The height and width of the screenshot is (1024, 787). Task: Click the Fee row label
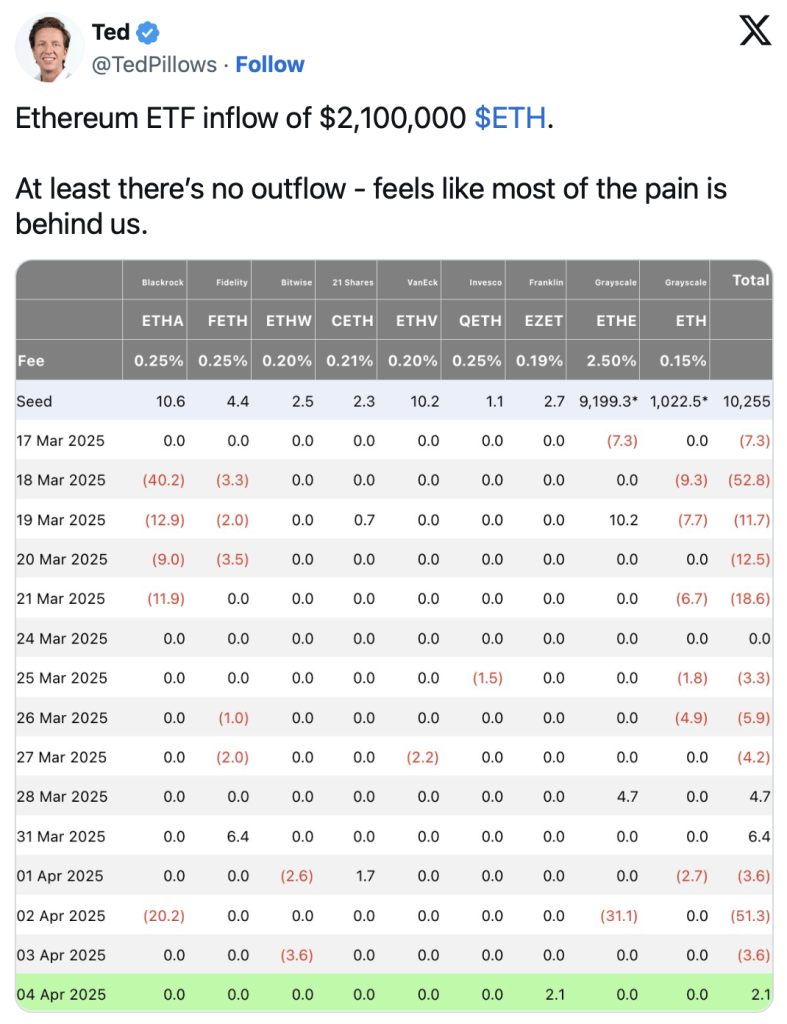(31, 360)
